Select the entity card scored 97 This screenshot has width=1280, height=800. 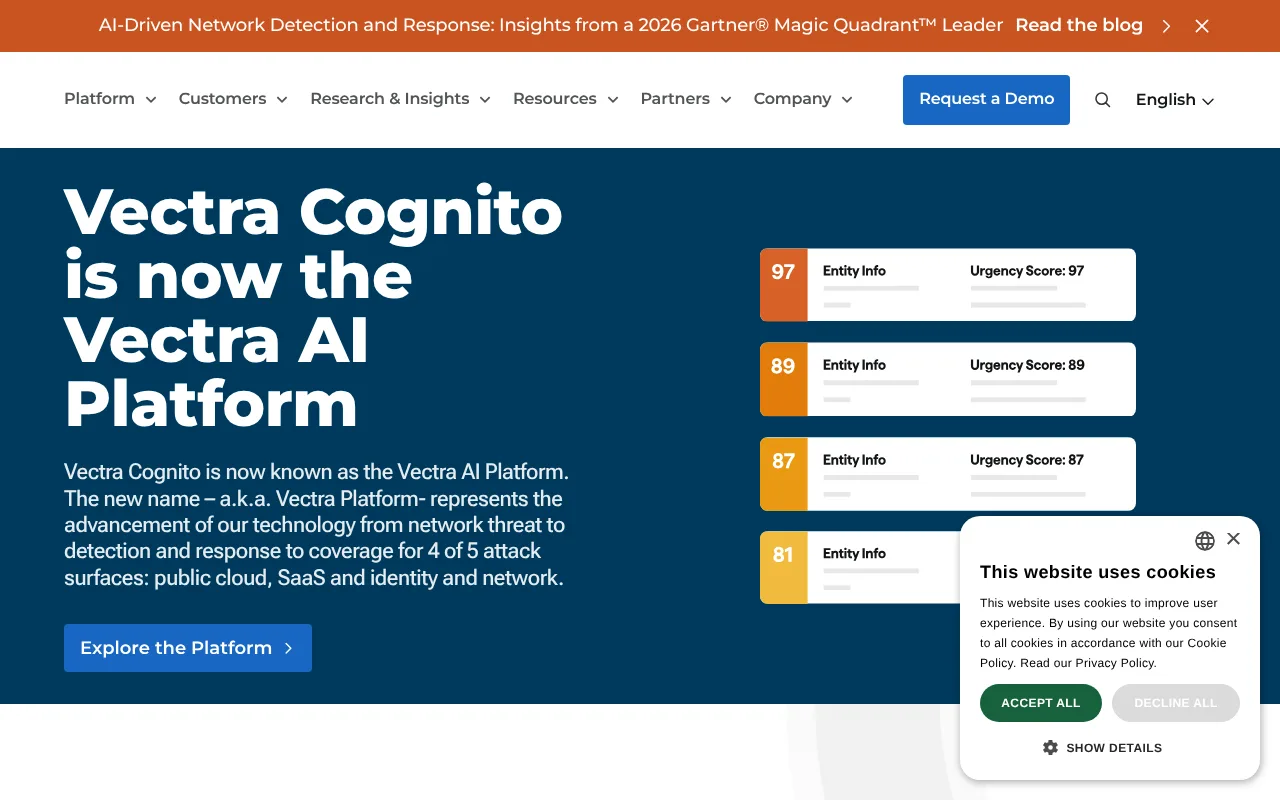(948, 285)
